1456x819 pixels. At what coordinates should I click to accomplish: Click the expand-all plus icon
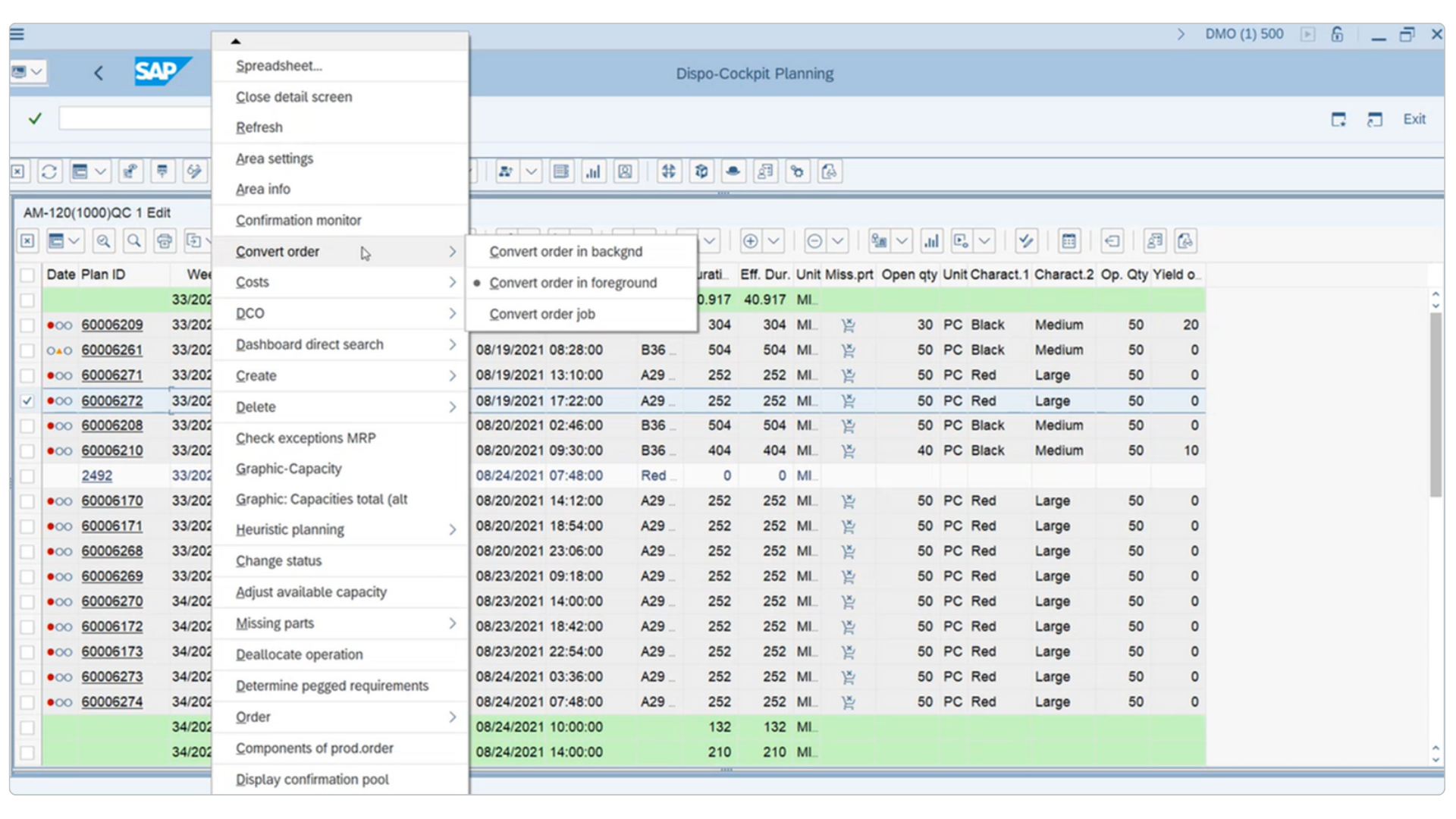(751, 241)
